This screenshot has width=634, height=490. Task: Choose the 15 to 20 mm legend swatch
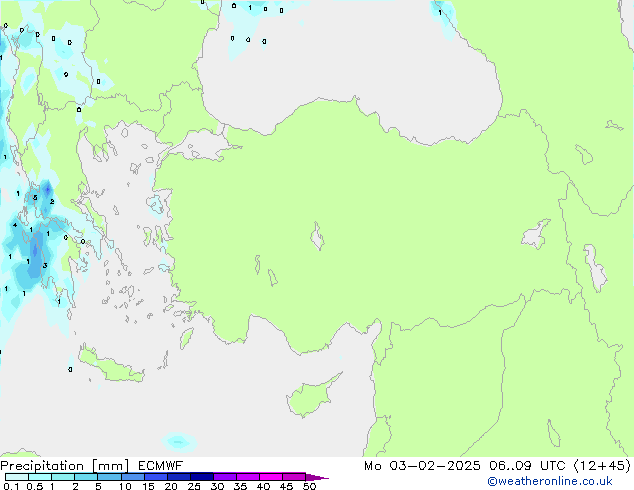click(x=155, y=477)
